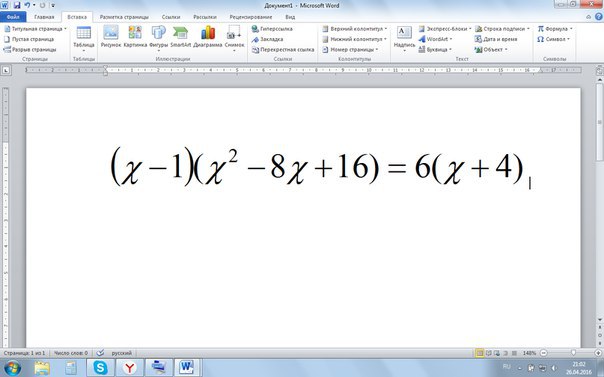Open Skype from the taskbar
The width and height of the screenshot is (604, 377).
click(x=100, y=368)
